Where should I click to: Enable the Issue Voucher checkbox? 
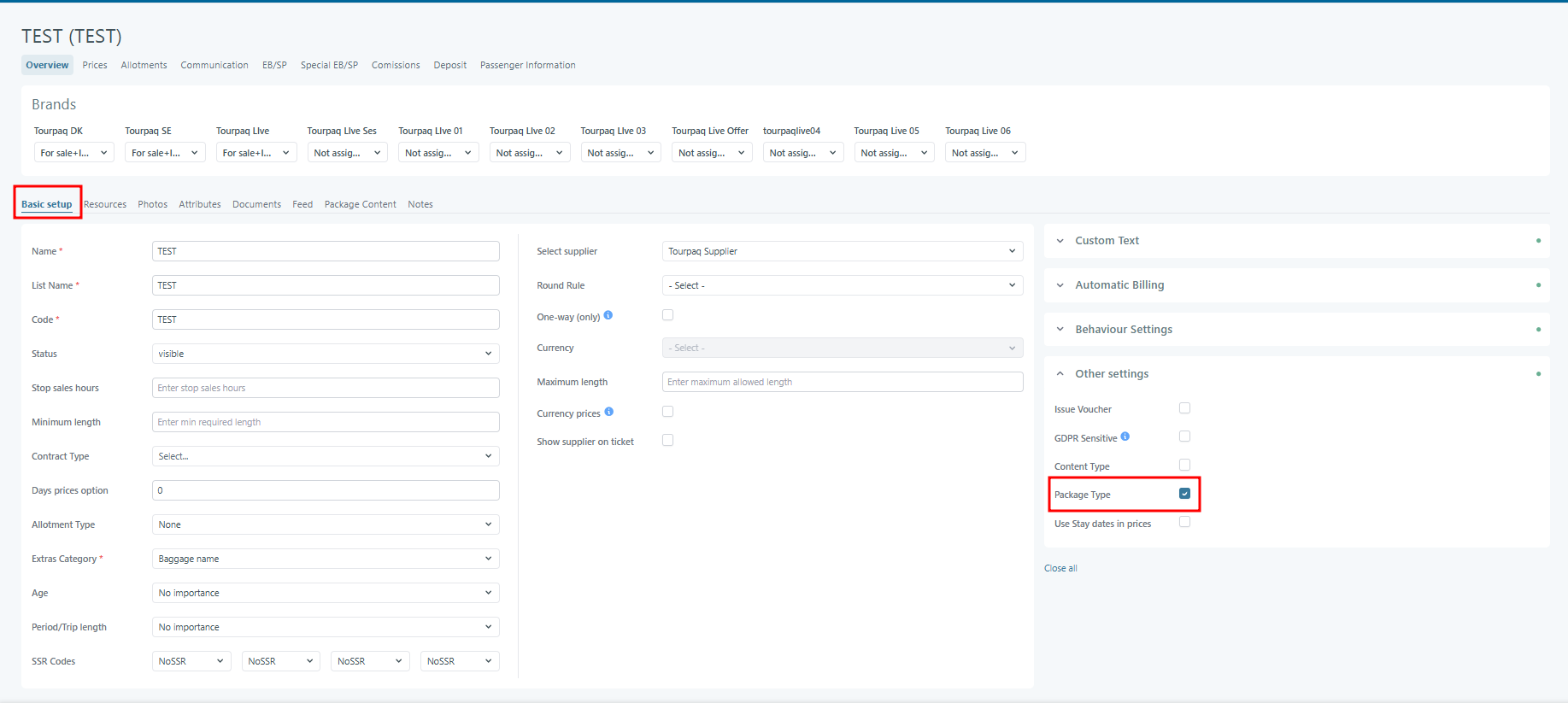[1184, 408]
